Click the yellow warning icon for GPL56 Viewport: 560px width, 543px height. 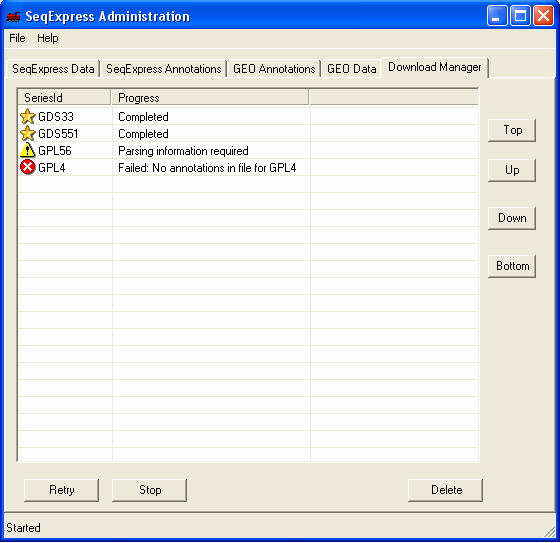click(28, 150)
